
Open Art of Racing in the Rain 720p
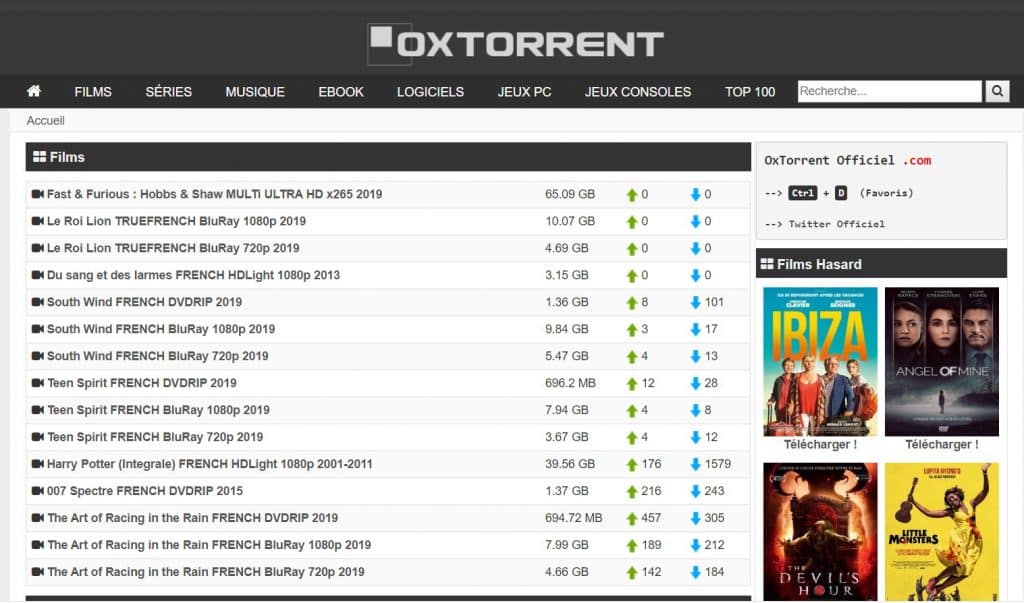(206, 572)
